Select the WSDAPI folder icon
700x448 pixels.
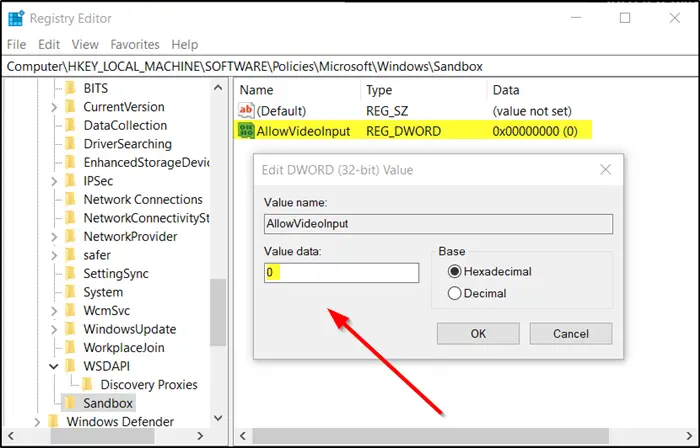71,366
